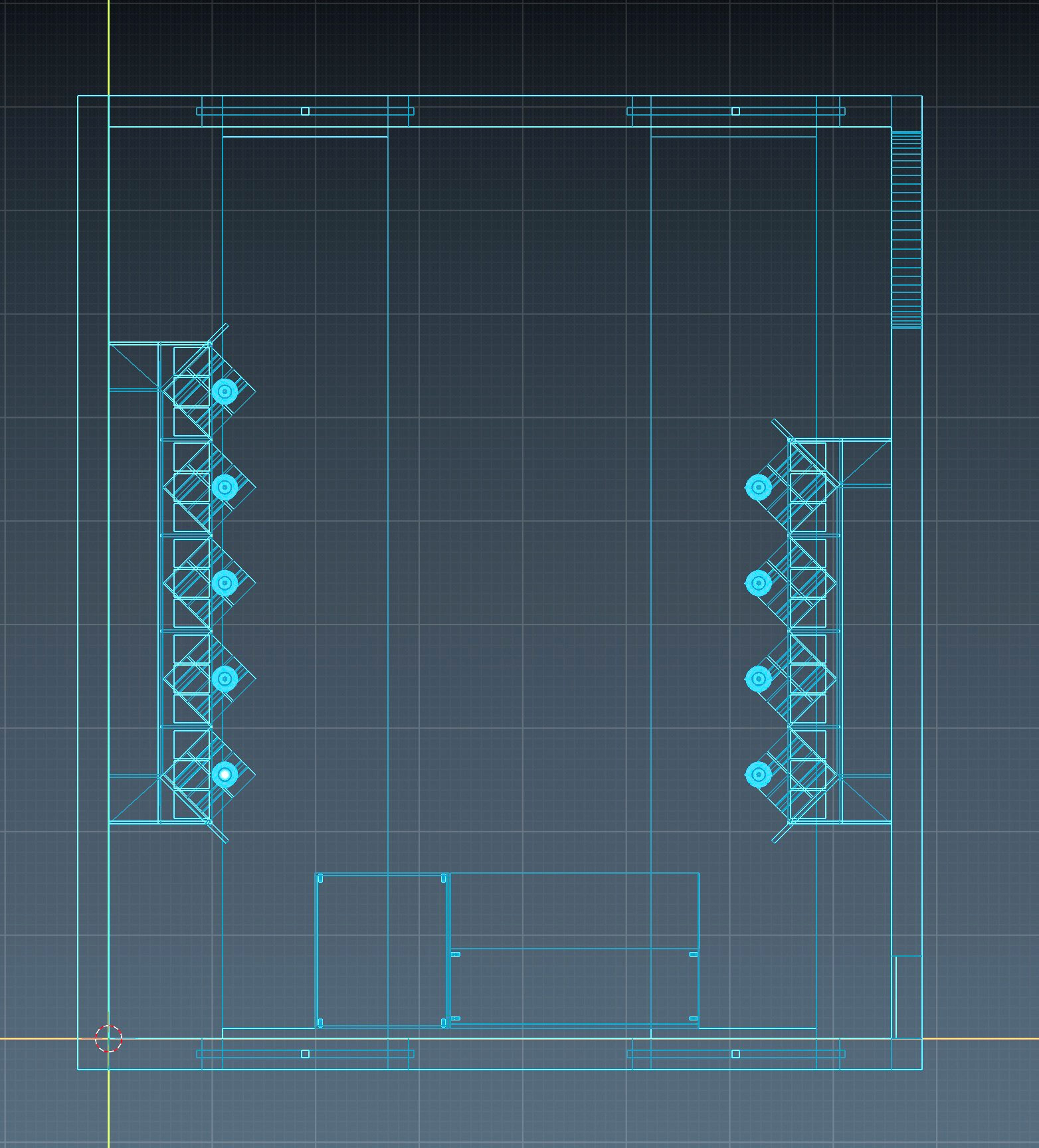Pick the third circle from top, right column
This screenshot has width=1039, height=1148.
point(758,678)
